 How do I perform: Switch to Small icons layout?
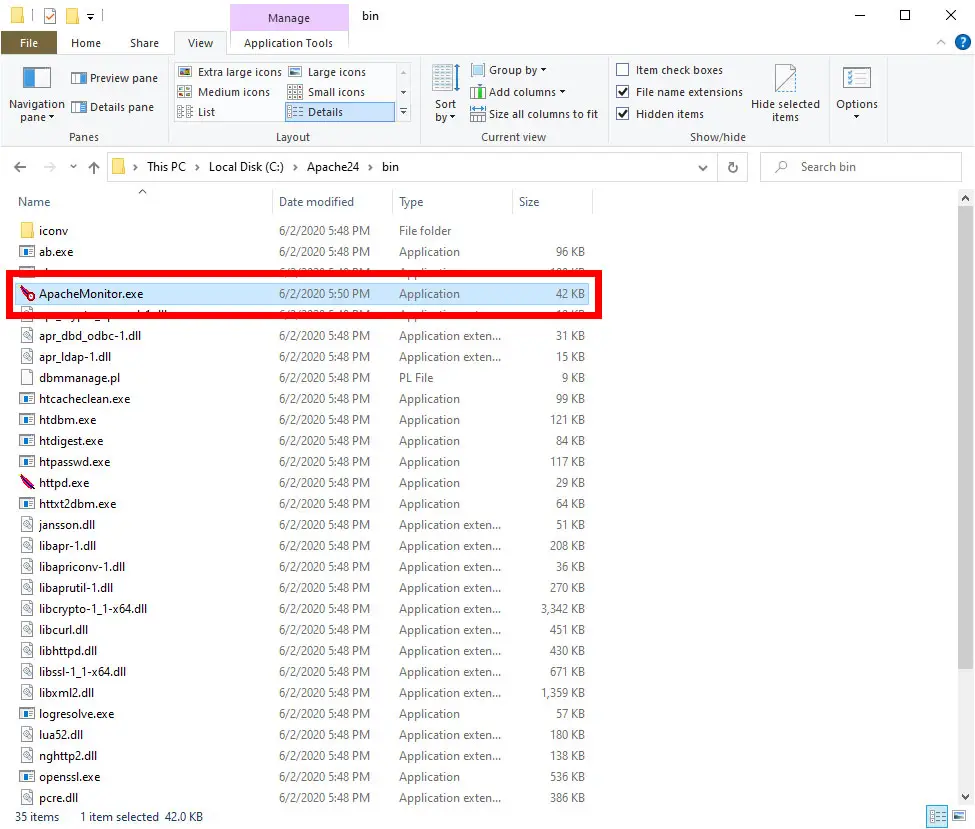point(326,92)
